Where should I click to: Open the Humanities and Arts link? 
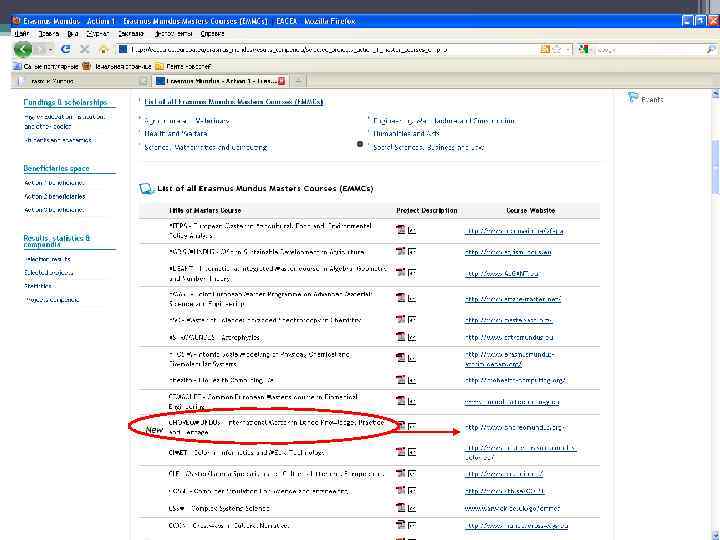pos(406,133)
